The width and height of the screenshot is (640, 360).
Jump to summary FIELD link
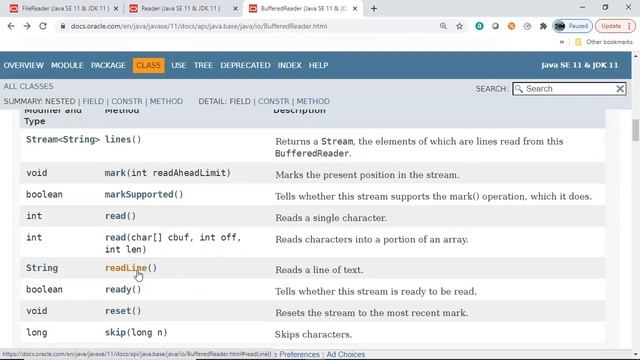(93, 101)
